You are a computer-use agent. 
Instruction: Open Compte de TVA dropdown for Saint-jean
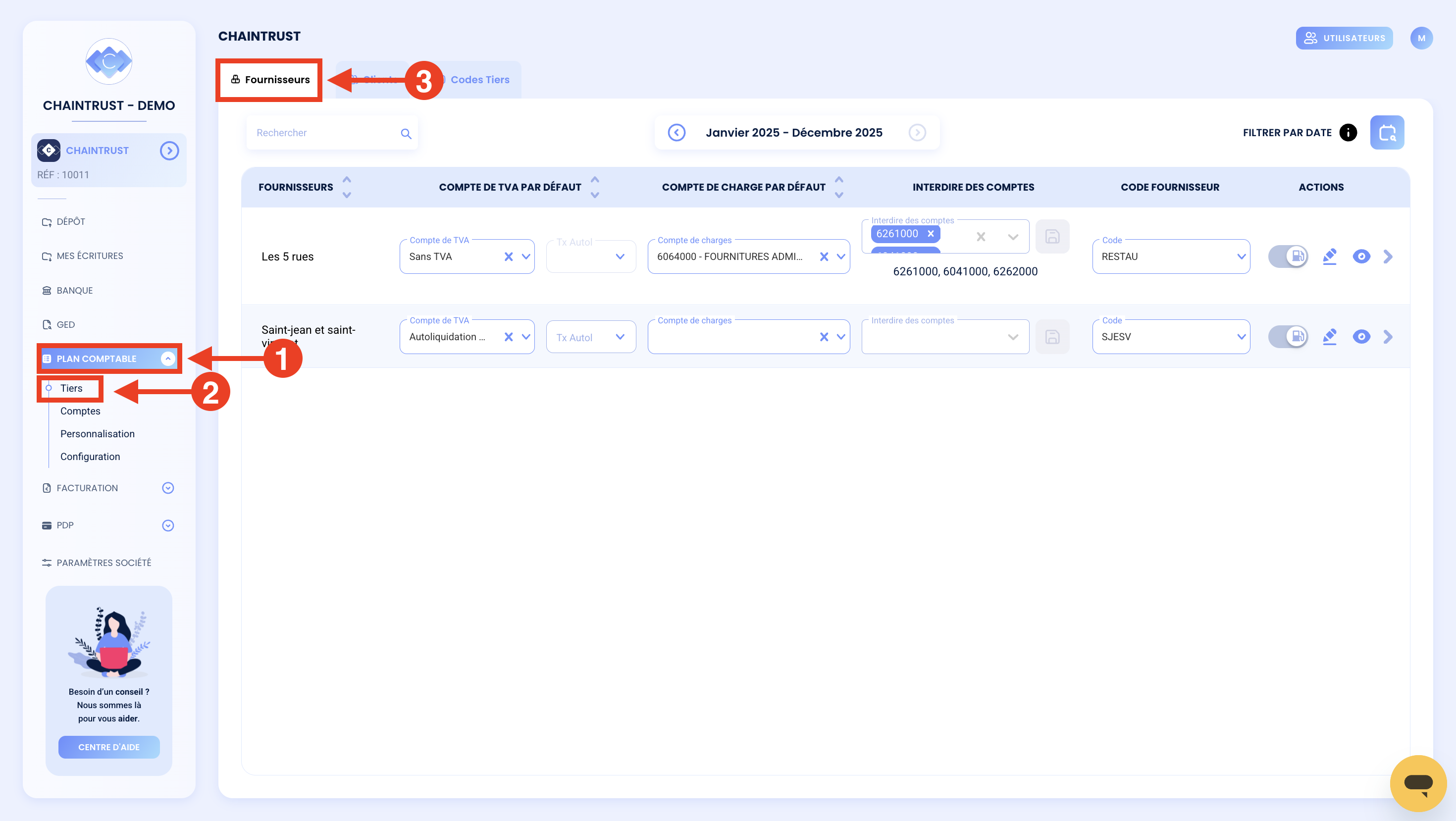[525, 337]
